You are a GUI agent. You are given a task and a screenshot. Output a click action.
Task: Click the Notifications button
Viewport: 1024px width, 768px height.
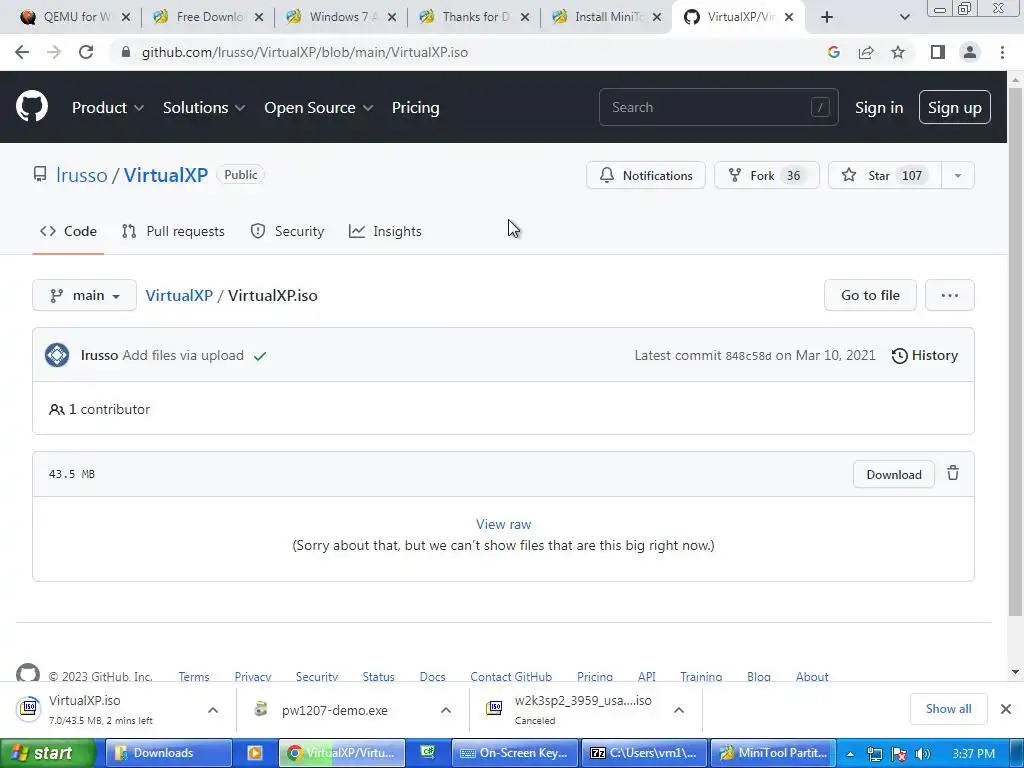[646, 175]
